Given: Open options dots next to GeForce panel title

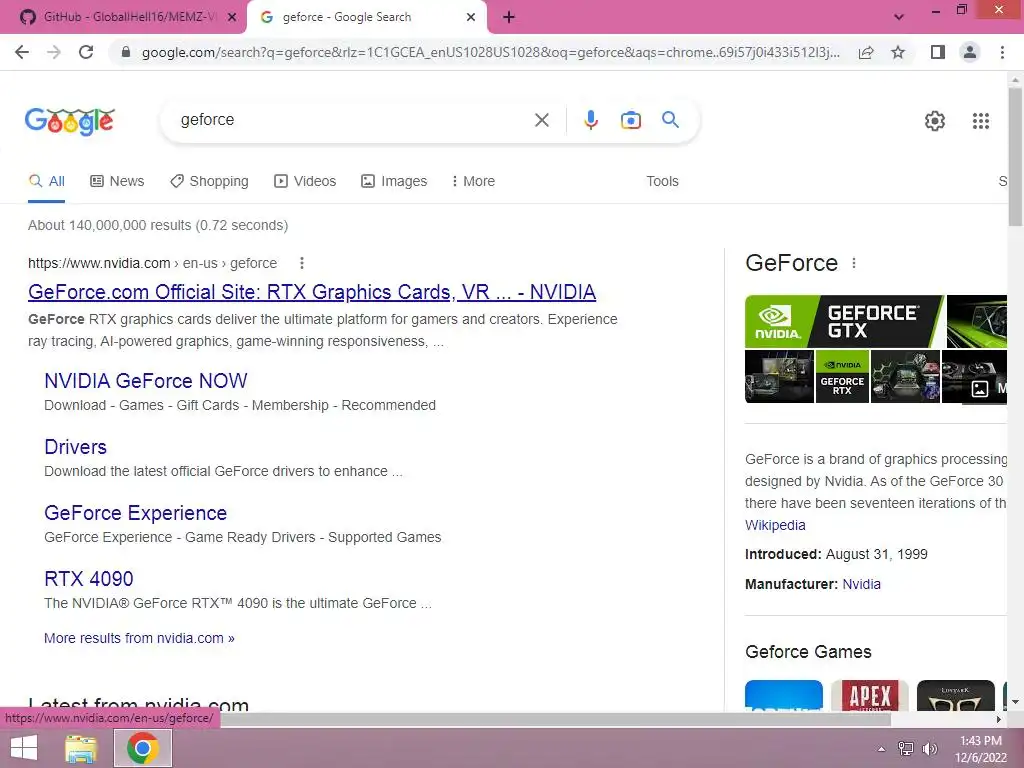Looking at the screenshot, I should [x=854, y=263].
